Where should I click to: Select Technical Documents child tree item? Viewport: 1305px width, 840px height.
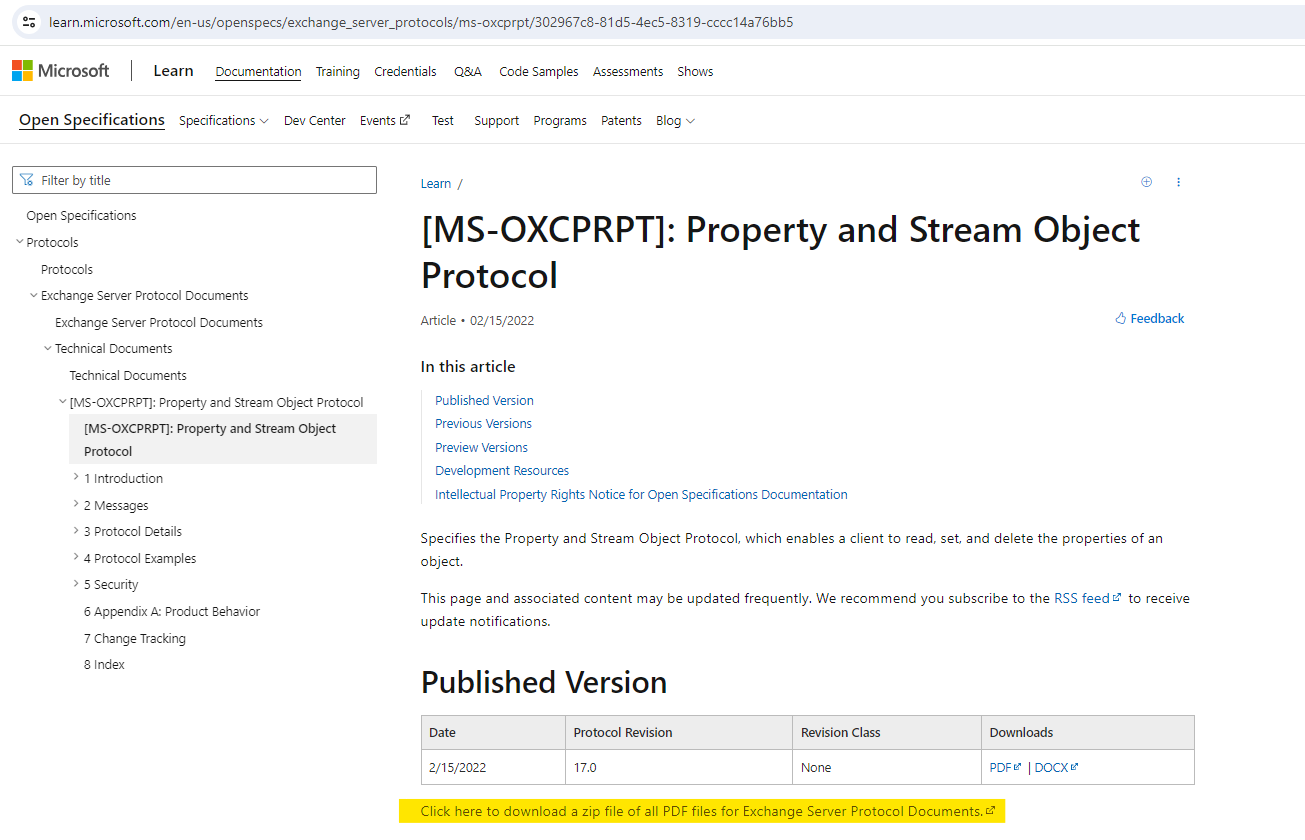click(128, 376)
